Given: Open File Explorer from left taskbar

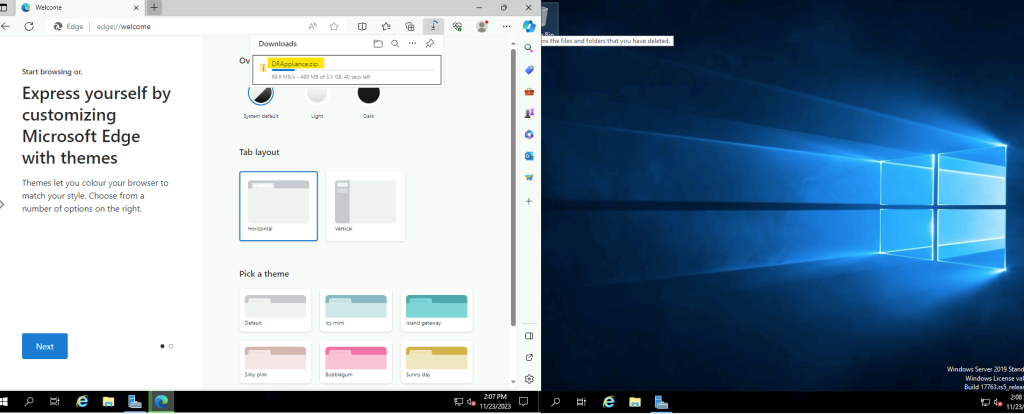Looking at the screenshot, I should (108, 402).
